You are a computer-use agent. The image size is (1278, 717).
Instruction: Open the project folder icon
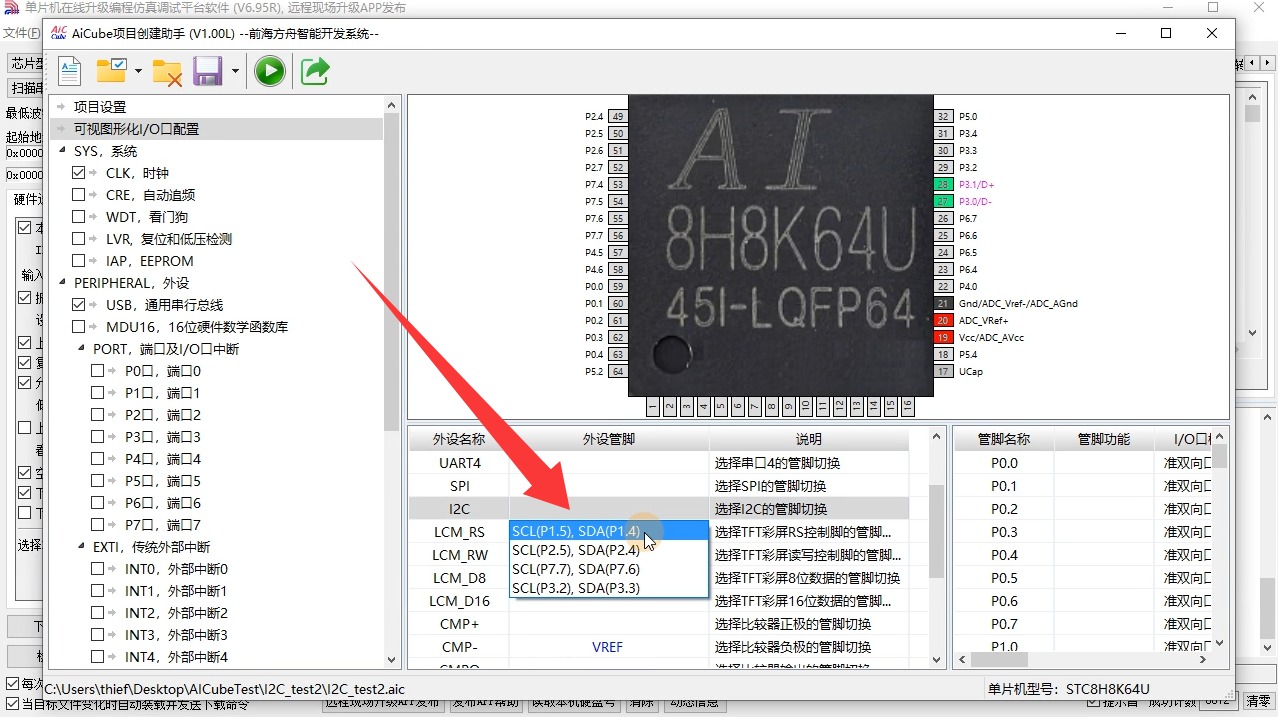tap(110, 71)
